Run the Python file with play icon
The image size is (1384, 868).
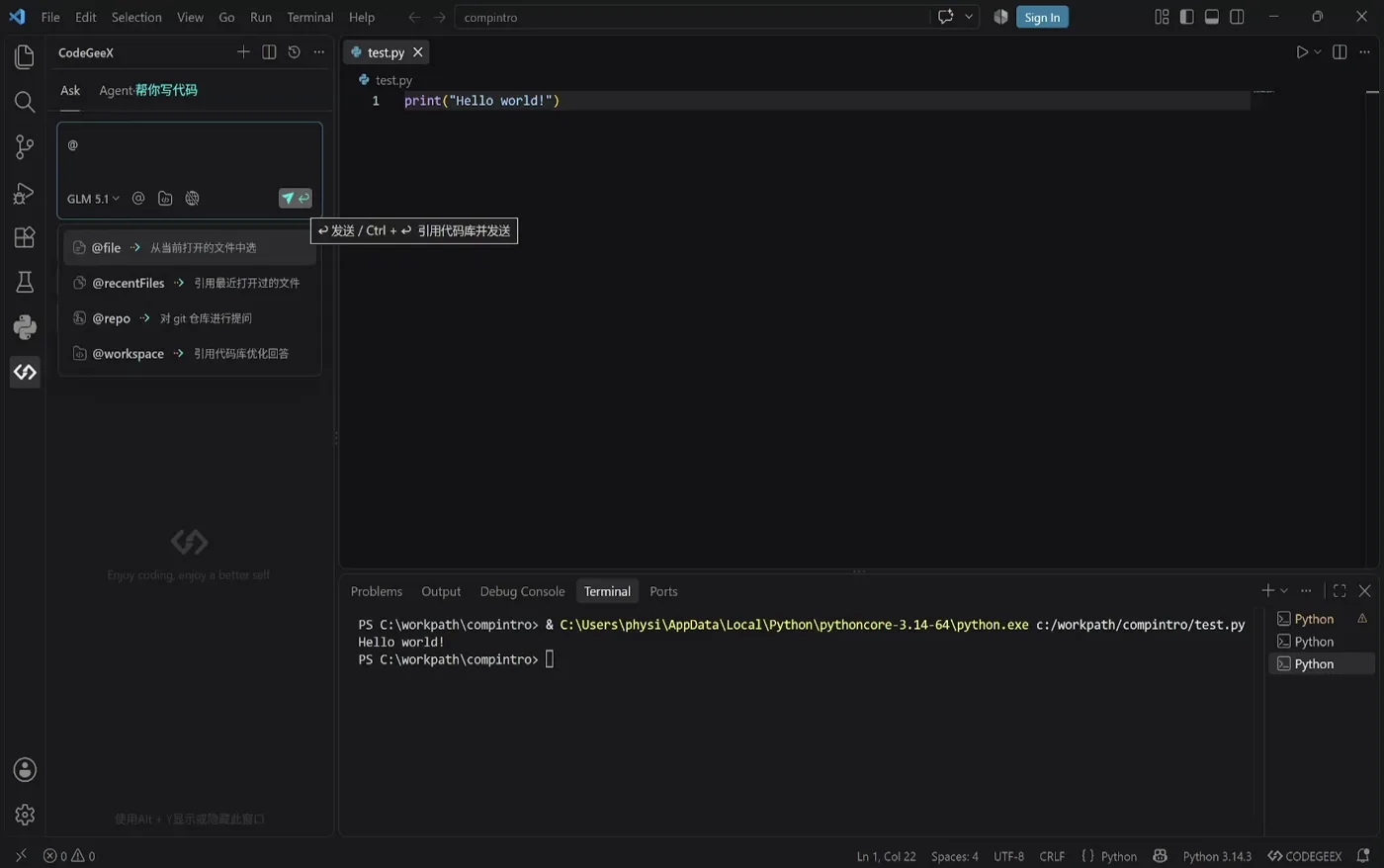tap(1302, 52)
